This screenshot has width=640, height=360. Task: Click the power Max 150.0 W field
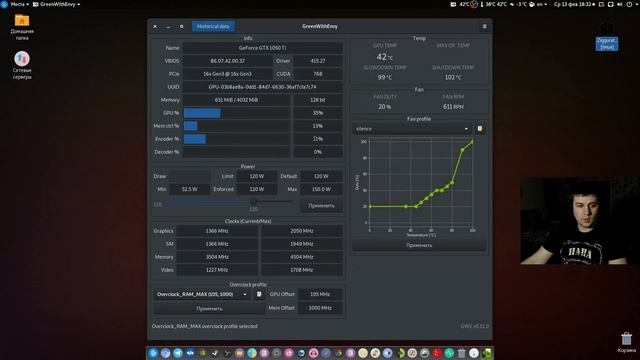click(x=321, y=189)
